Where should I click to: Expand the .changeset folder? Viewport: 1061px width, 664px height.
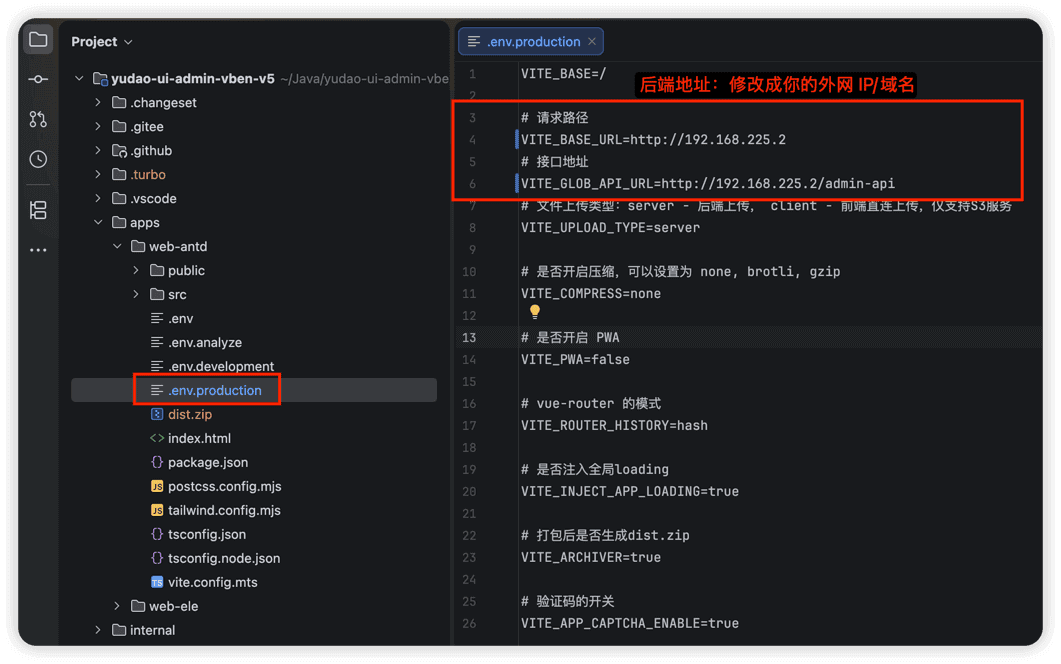(98, 103)
